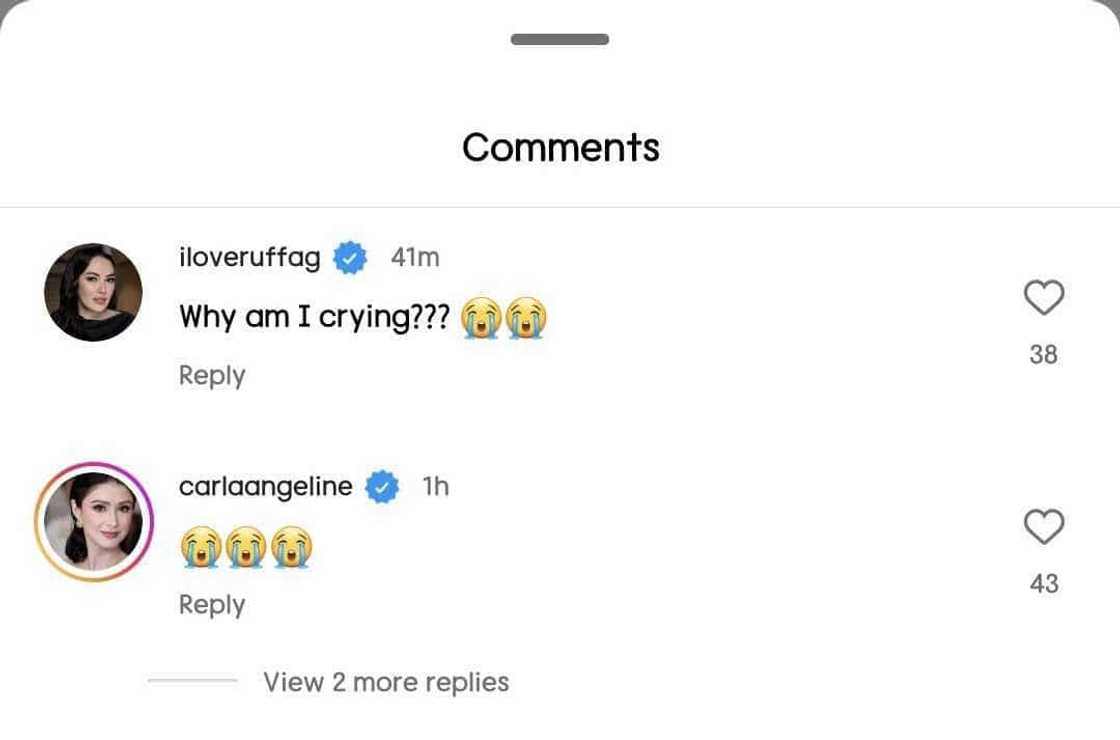Reply to carlaangeline's comment
The height and width of the screenshot is (740, 1120).
coord(211,603)
